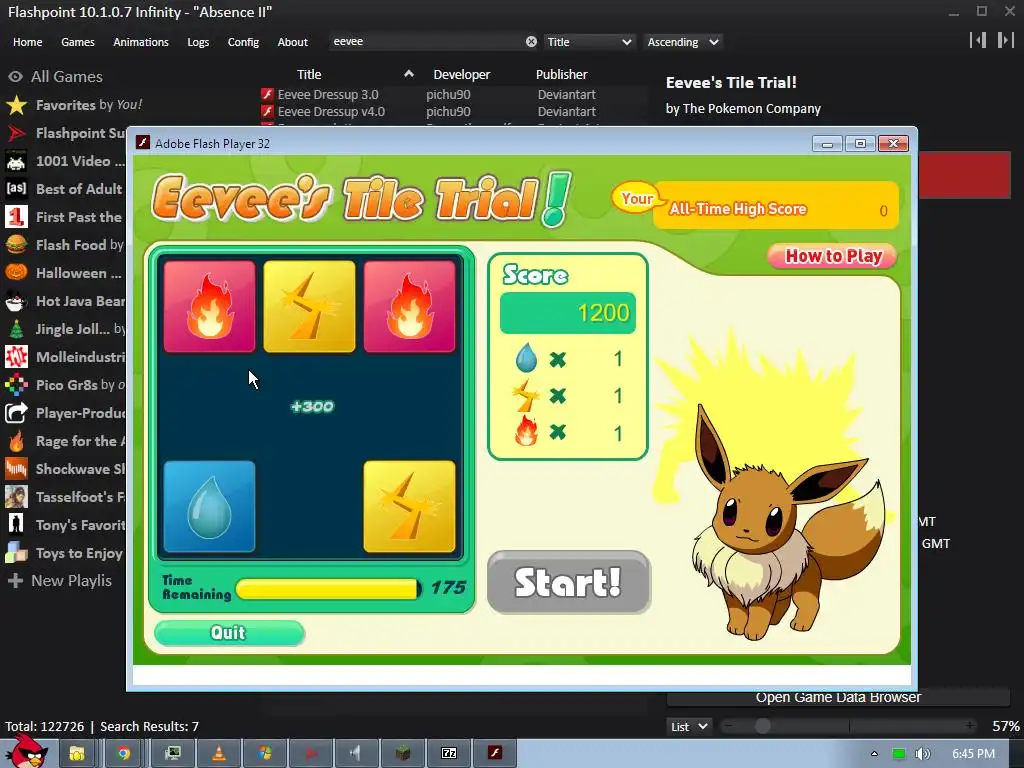Open the Best of Adult playlist
The width and height of the screenshot is (1024, 768).
65,189
